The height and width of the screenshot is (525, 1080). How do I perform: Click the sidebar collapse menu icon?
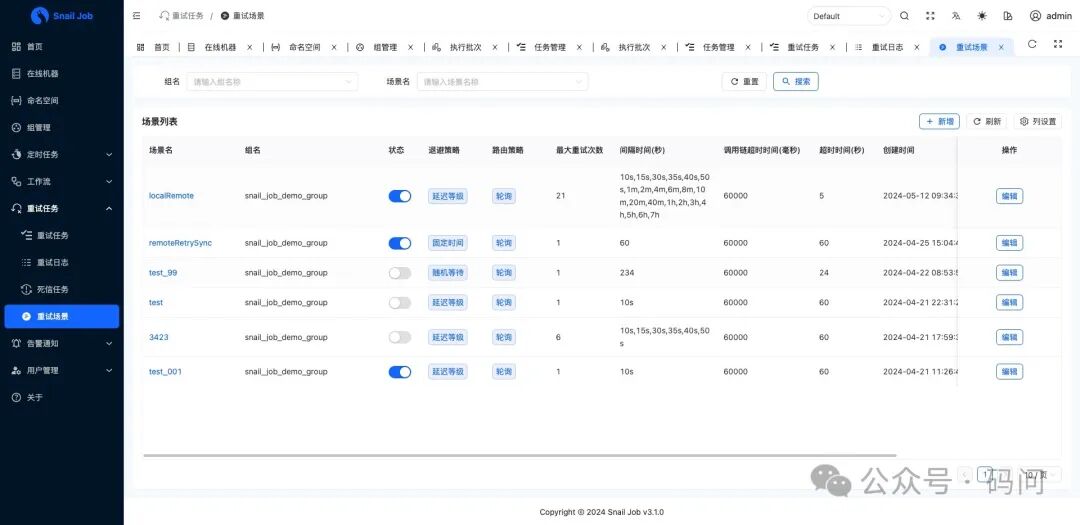click(x=136, y=16)
